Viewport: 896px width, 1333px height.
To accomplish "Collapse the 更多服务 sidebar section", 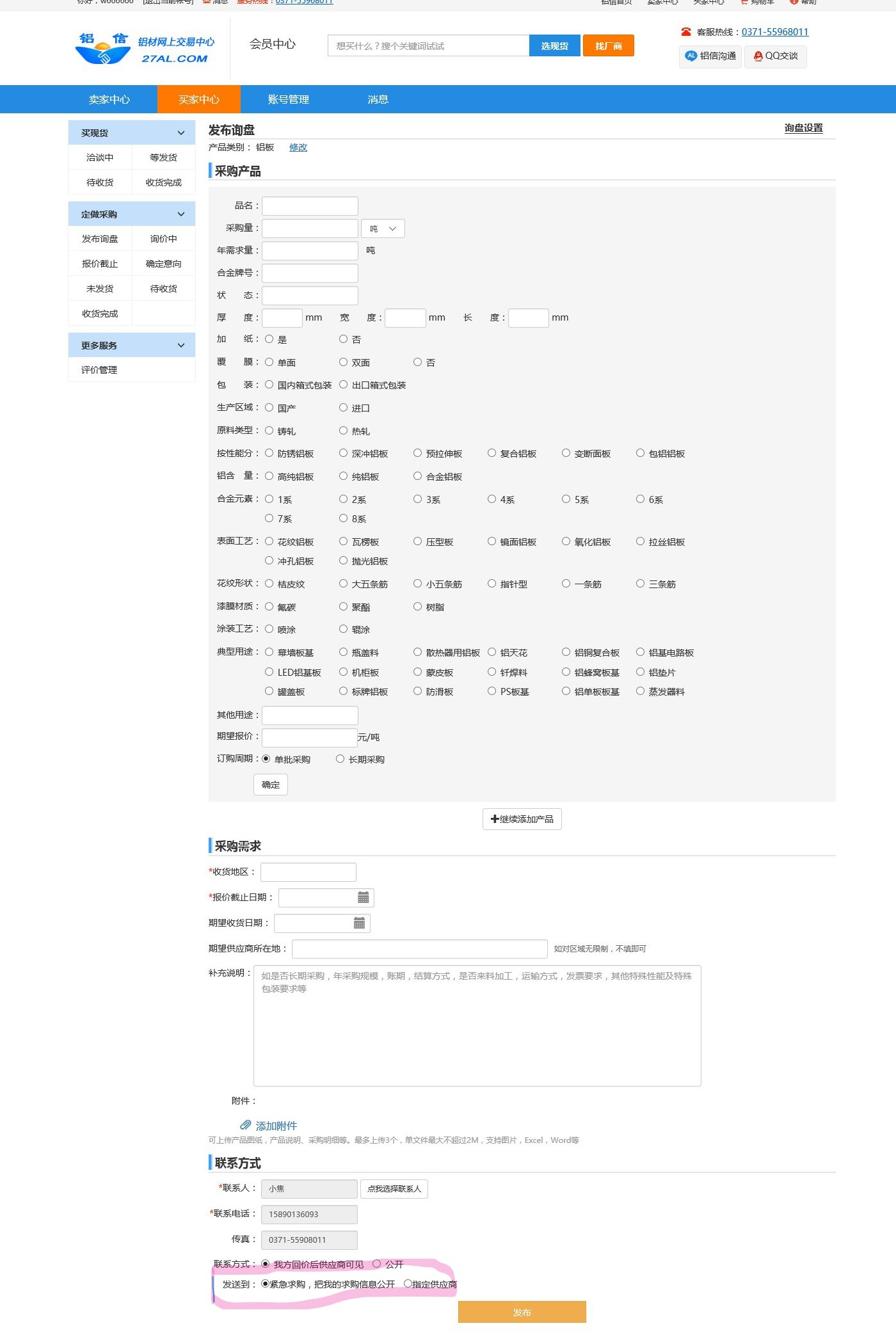I will point(181,345).
